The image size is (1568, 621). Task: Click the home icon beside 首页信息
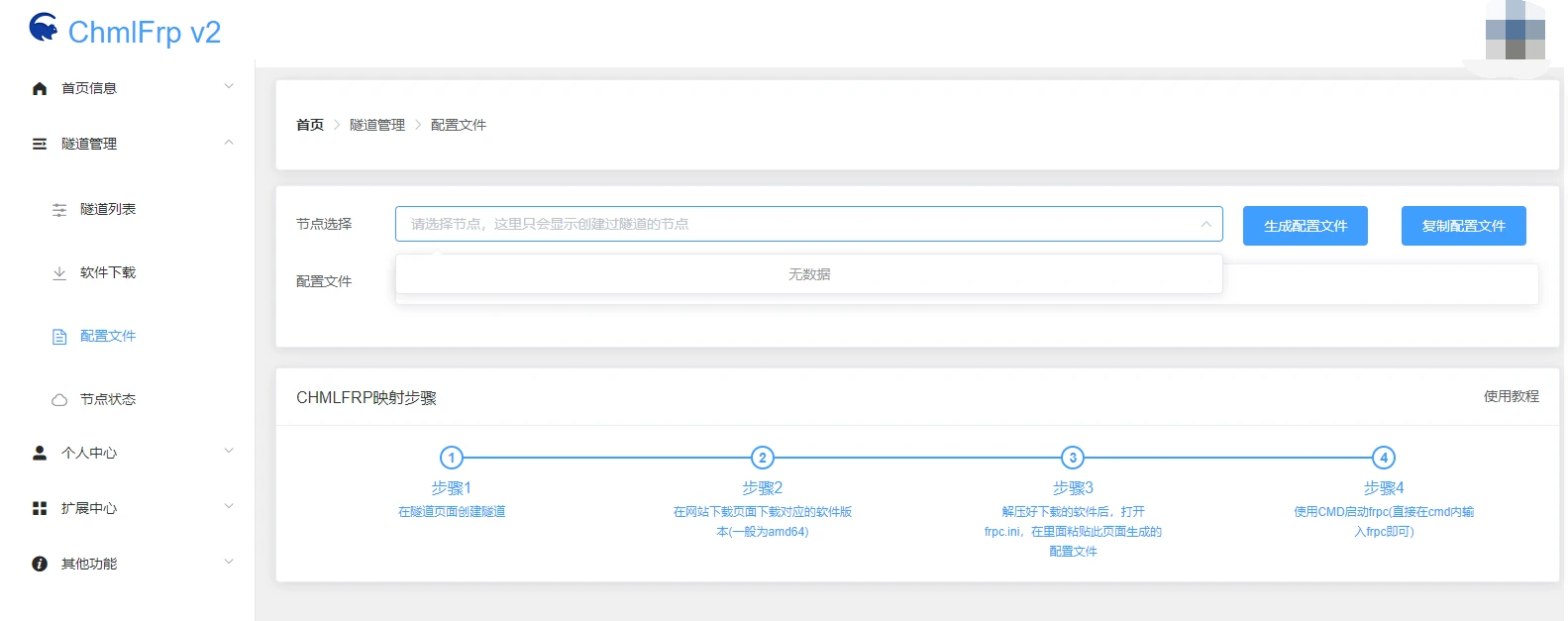(40, 88)
